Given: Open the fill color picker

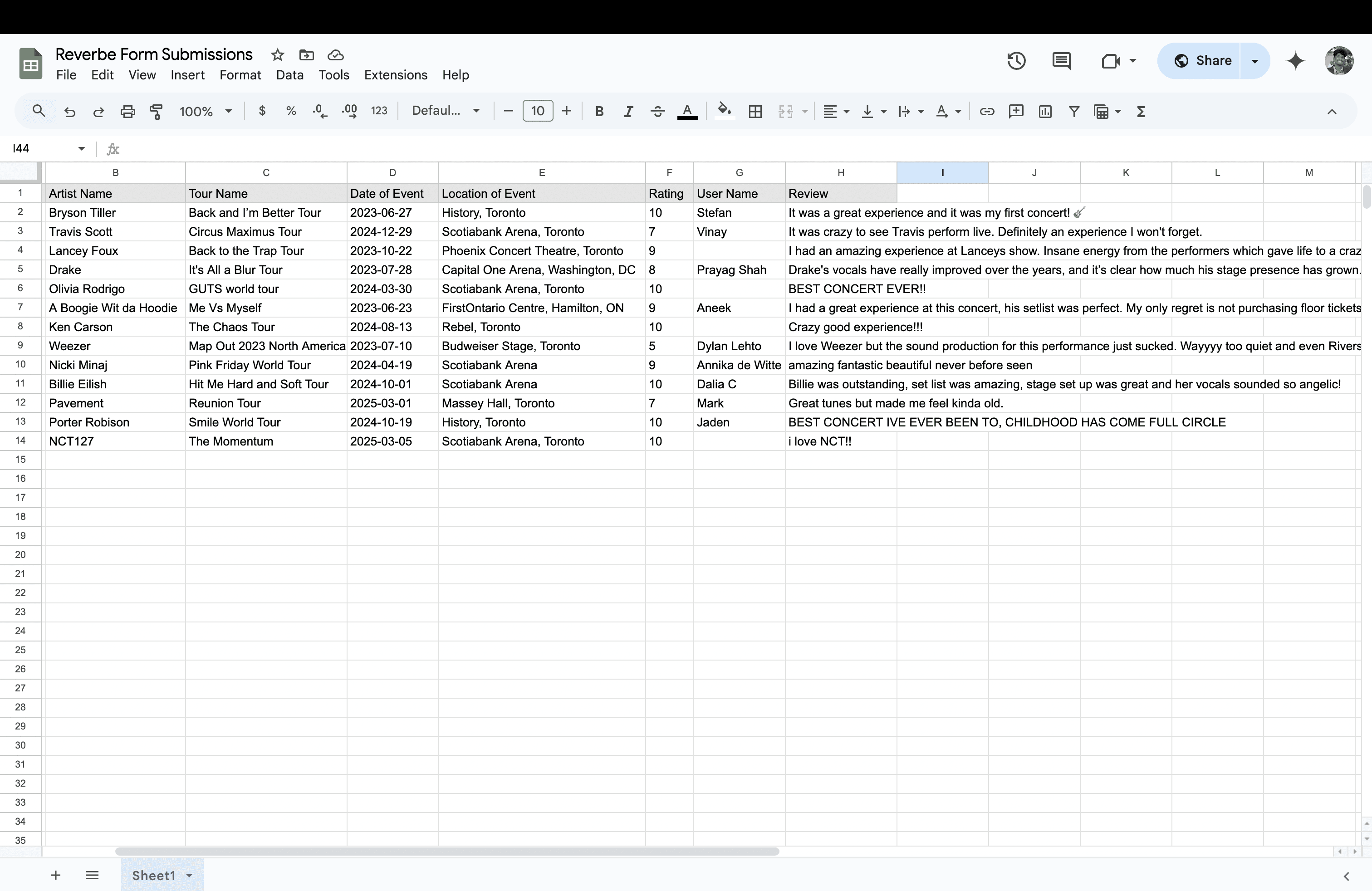Looking at the screenshot, I should pyautogui.click(x=724, y=111).
